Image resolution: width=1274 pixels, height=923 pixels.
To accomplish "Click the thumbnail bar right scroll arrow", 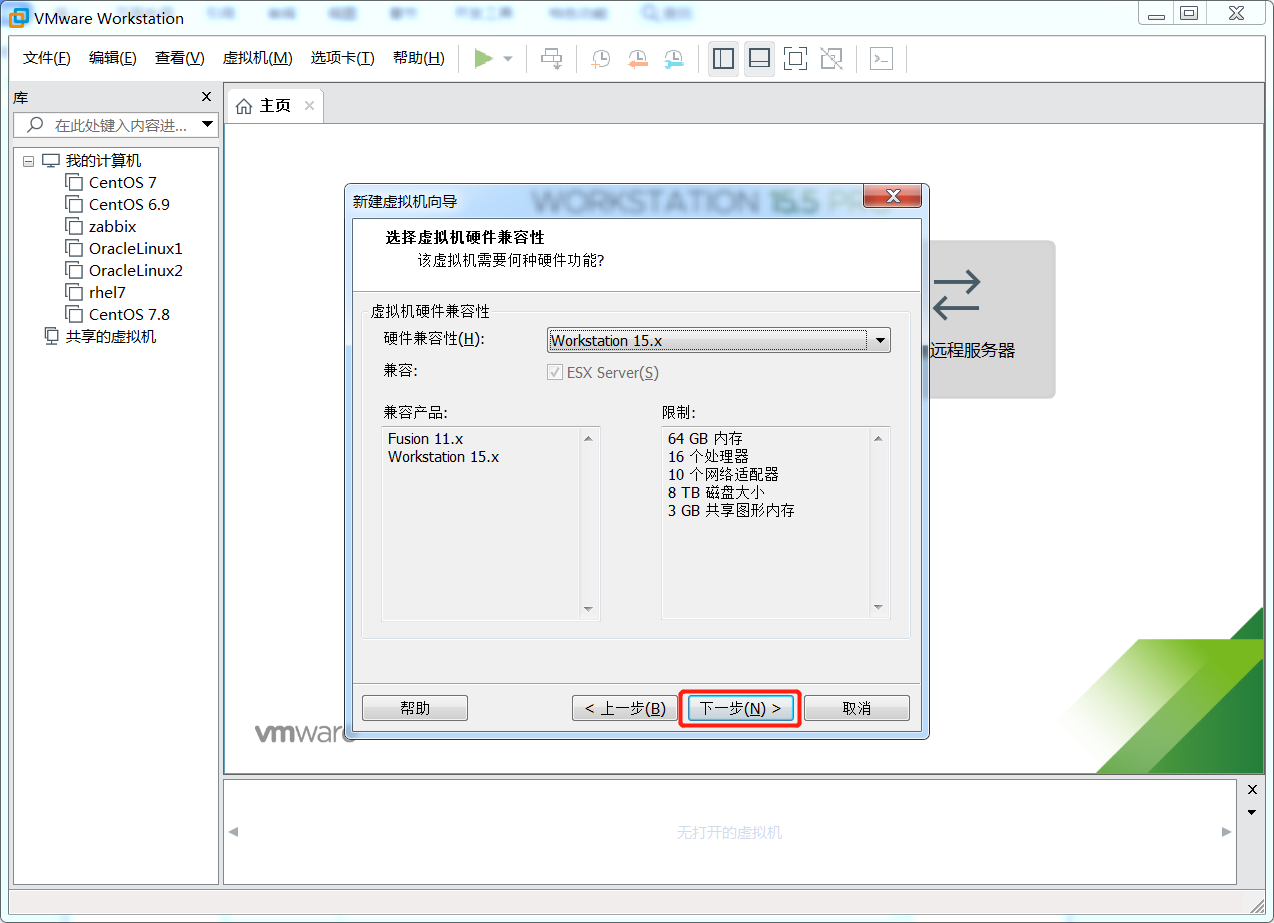I will [1227, 832].
